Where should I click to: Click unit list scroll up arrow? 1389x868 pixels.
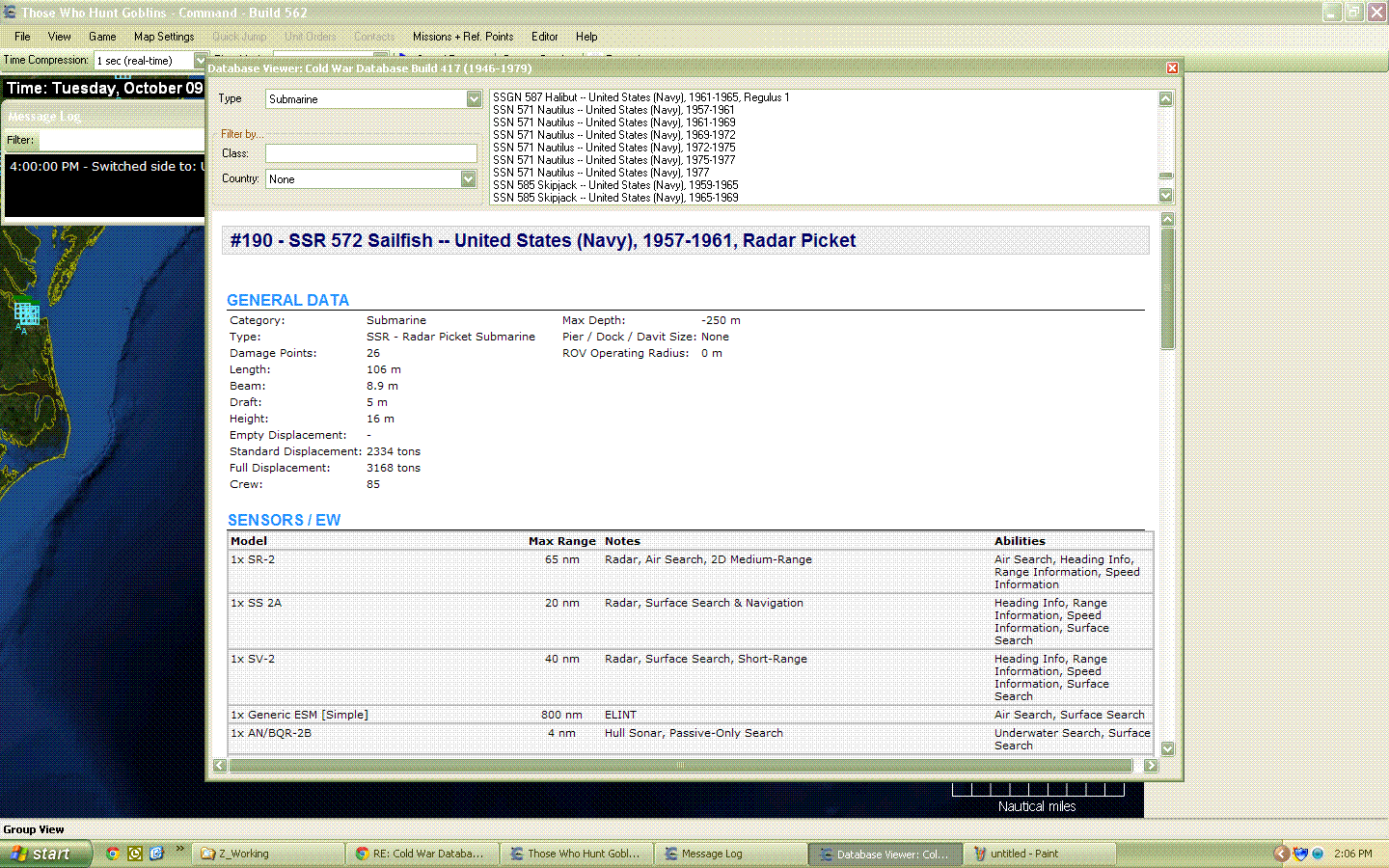[x=1166, y=99]
